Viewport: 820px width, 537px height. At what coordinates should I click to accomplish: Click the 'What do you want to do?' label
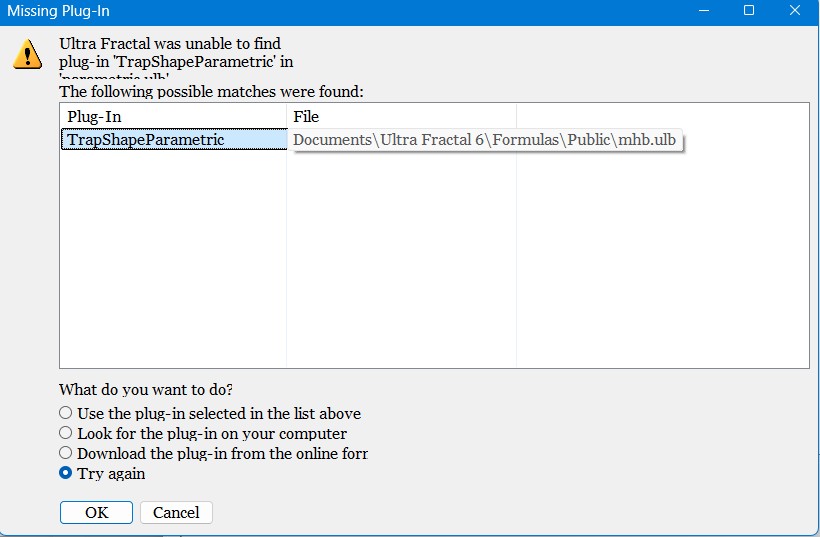pos(146,390)
